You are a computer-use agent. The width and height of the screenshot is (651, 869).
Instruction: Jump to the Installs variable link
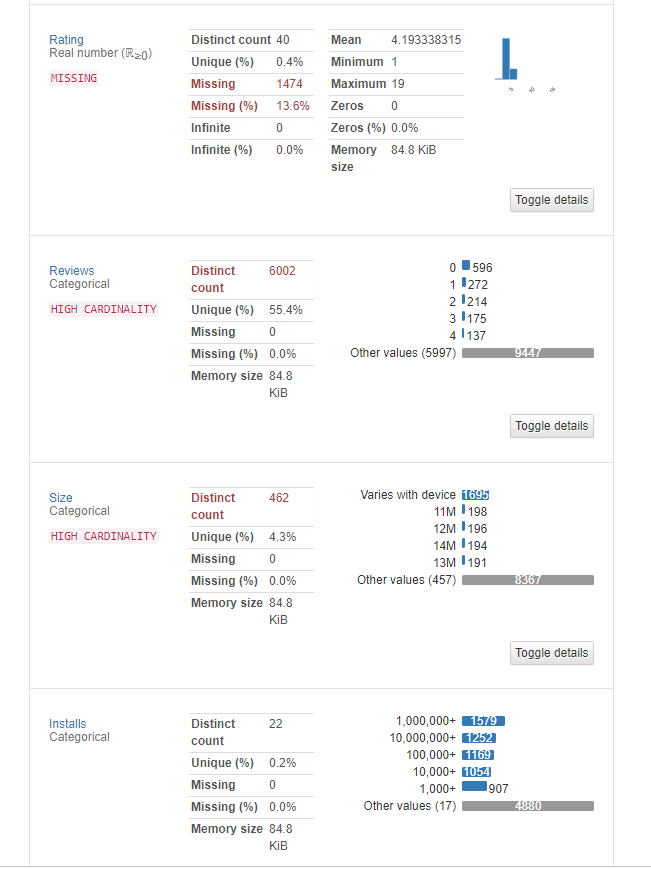click(67, 724)
